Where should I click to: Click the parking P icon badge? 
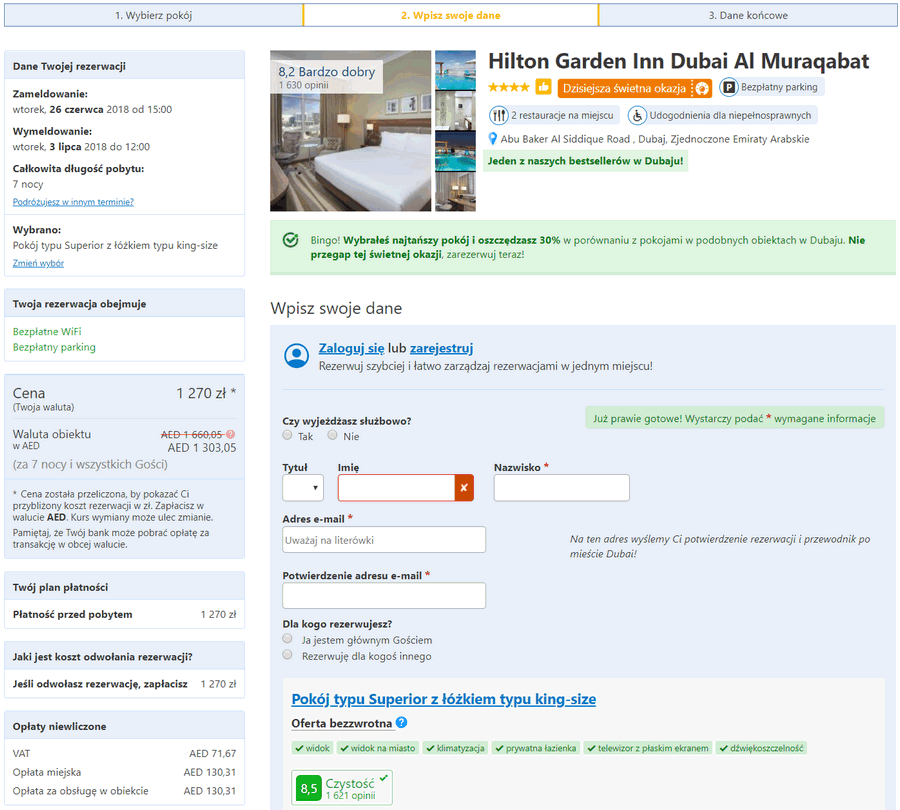[728, 87]
